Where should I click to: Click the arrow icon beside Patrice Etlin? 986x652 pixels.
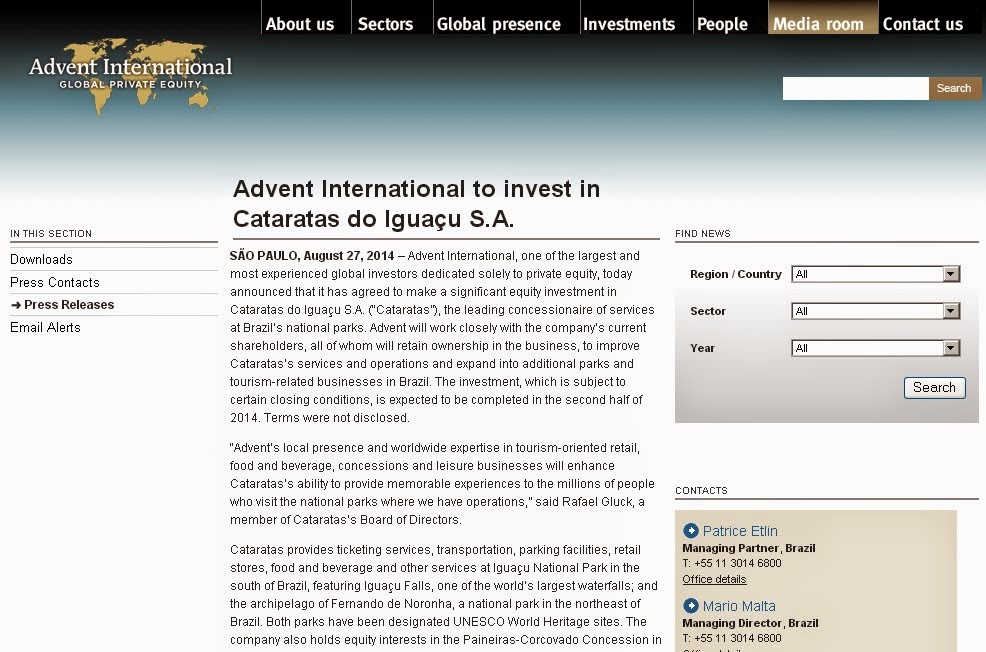coord(690,531)
